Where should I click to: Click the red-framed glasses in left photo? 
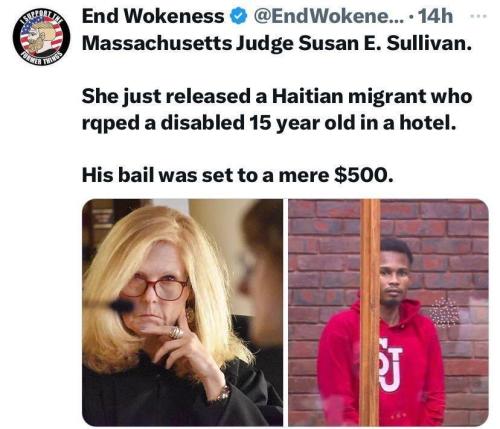(155, 287)
